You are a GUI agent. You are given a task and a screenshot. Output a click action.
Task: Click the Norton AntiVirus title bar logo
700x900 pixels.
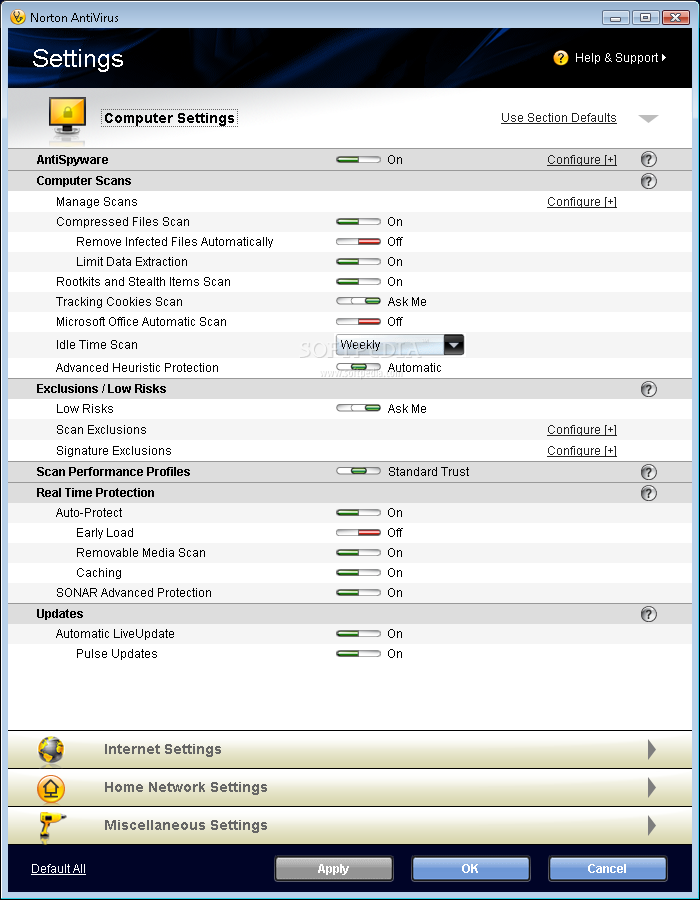(x=18, y=17)
